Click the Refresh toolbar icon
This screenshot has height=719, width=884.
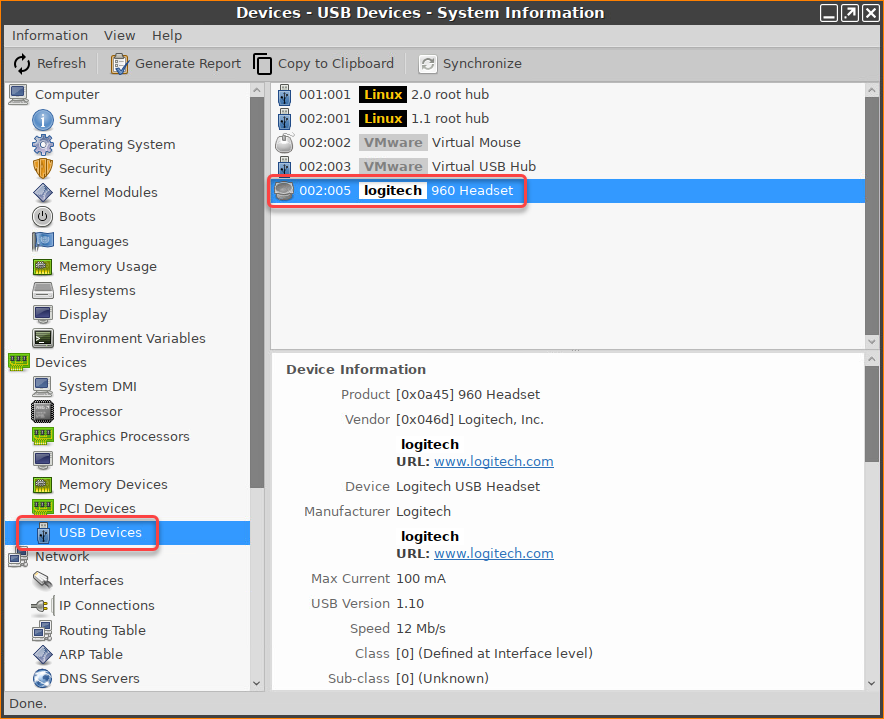click(x=22, y=64)
